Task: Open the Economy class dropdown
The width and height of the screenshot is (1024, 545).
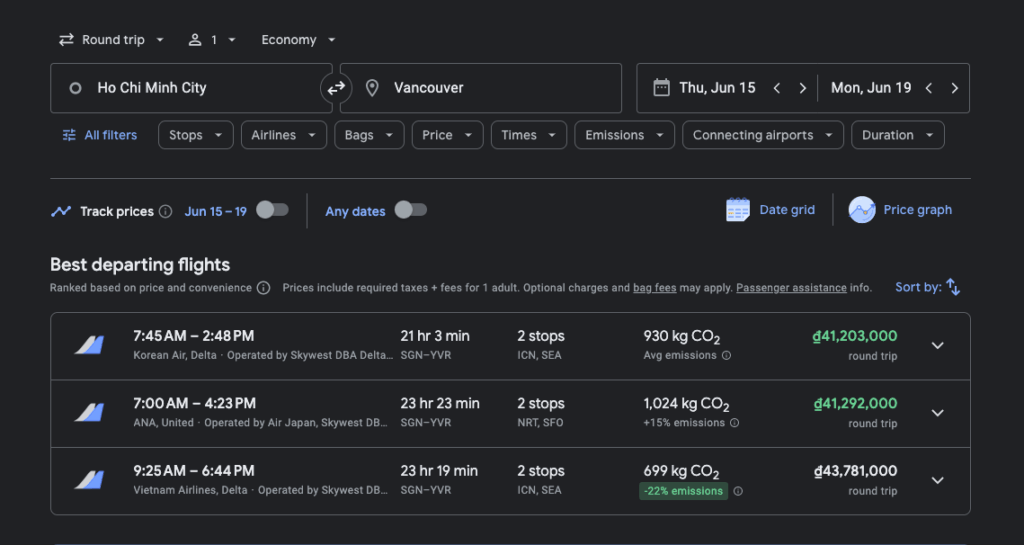Action: click(x=298, y=40)
